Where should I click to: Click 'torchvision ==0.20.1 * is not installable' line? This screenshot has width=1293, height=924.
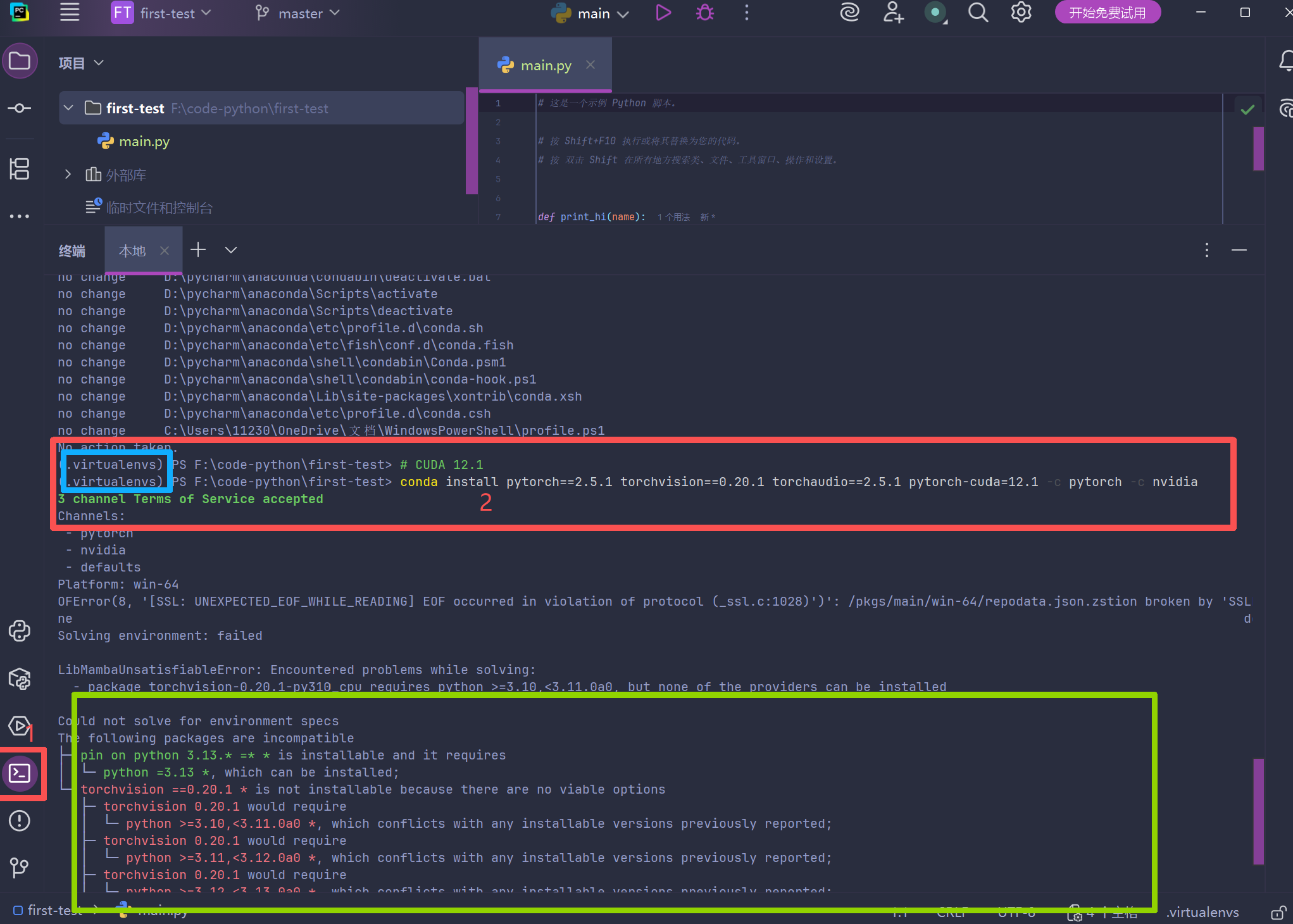tap(373, 790)
